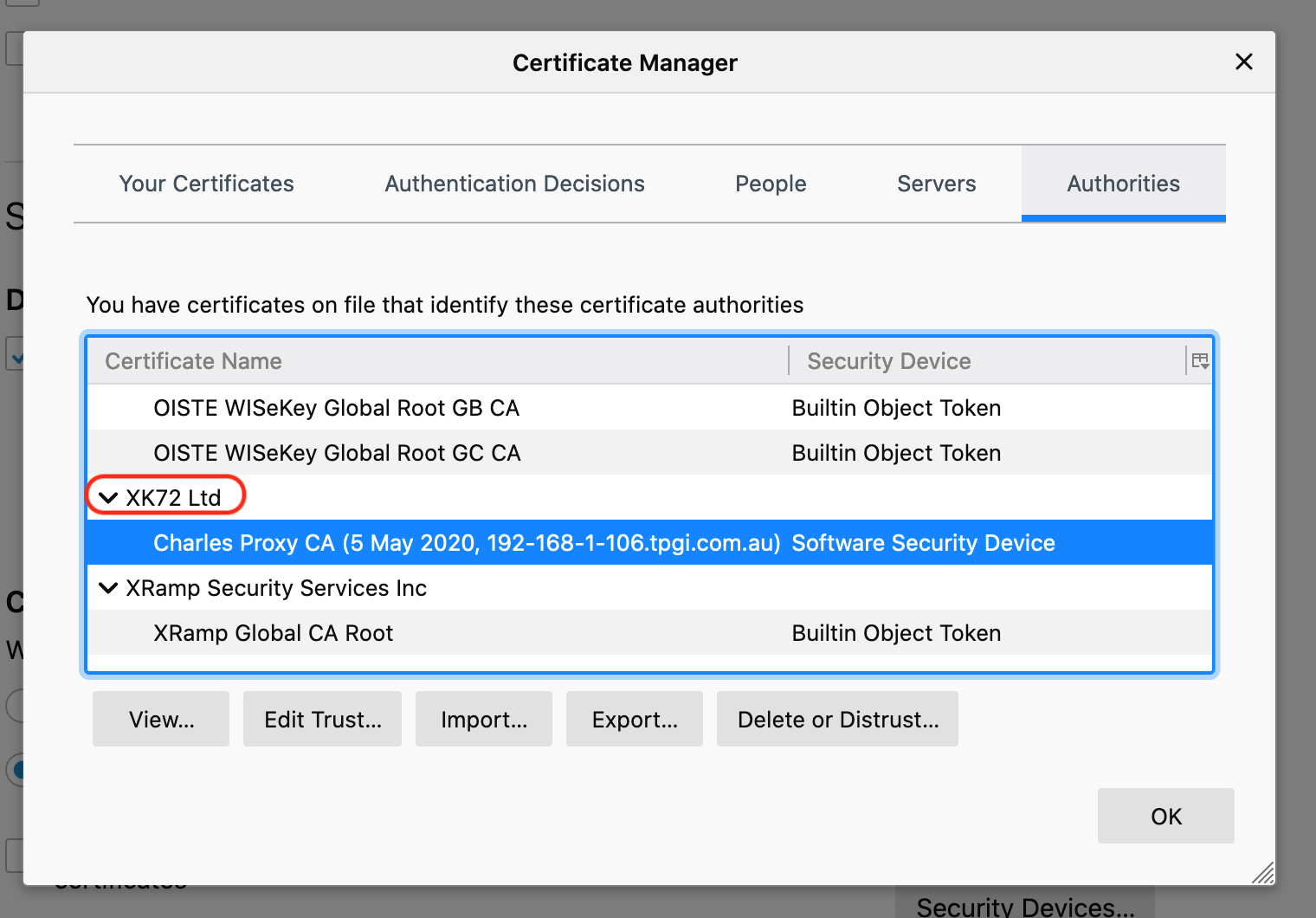1316x918 pixels.
Task: Choose XRamp Global CA Root entry
Action: (x=273, y=633)
